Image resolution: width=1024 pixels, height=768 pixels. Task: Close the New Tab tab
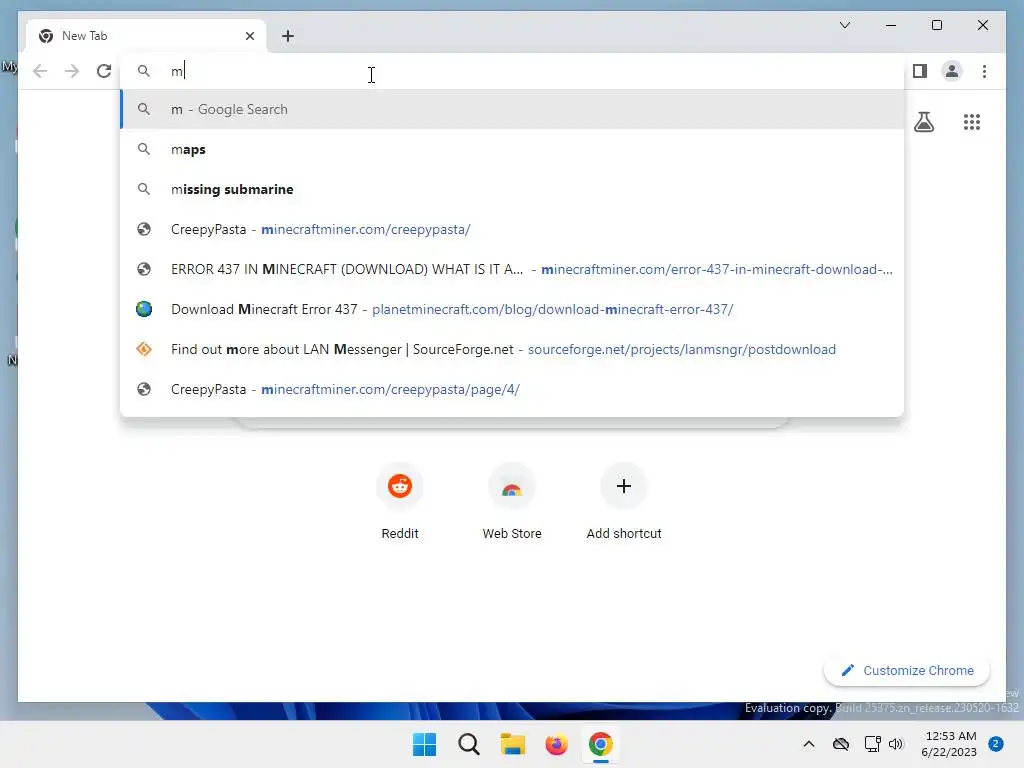(249, 36)
